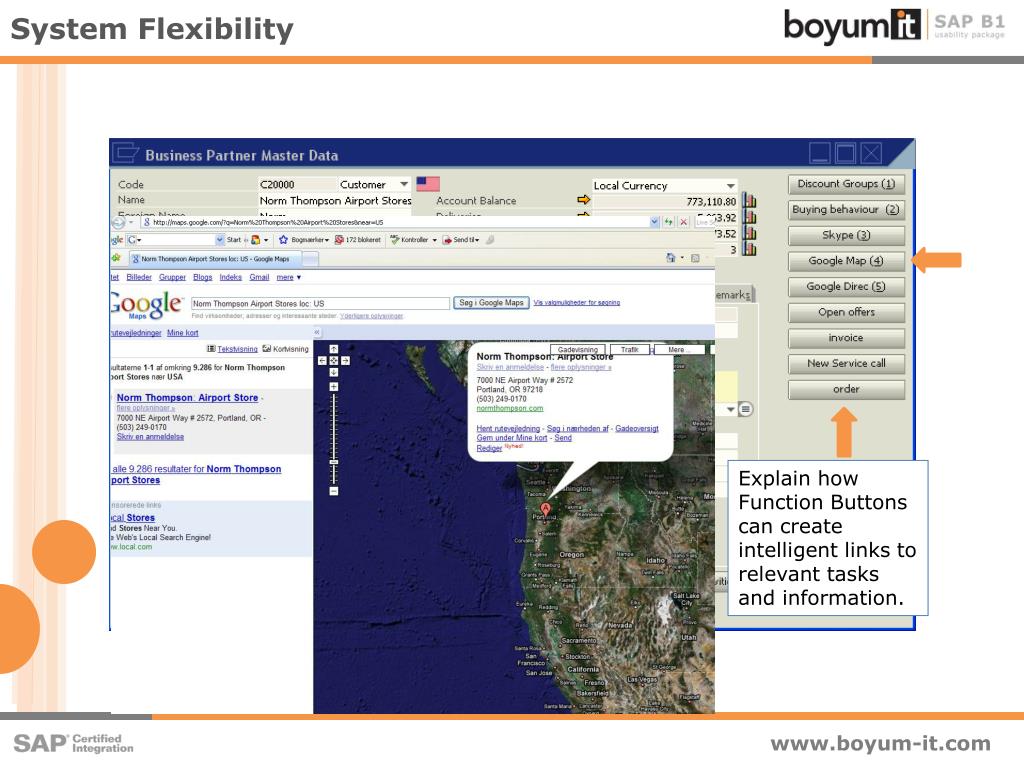Open the Grupper link in Google bar
This screenshot has height=768, width=1024.
[x=172, y=277]
